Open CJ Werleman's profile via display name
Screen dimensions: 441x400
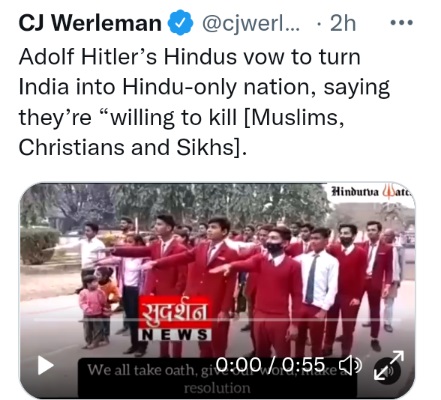(90, 23)
